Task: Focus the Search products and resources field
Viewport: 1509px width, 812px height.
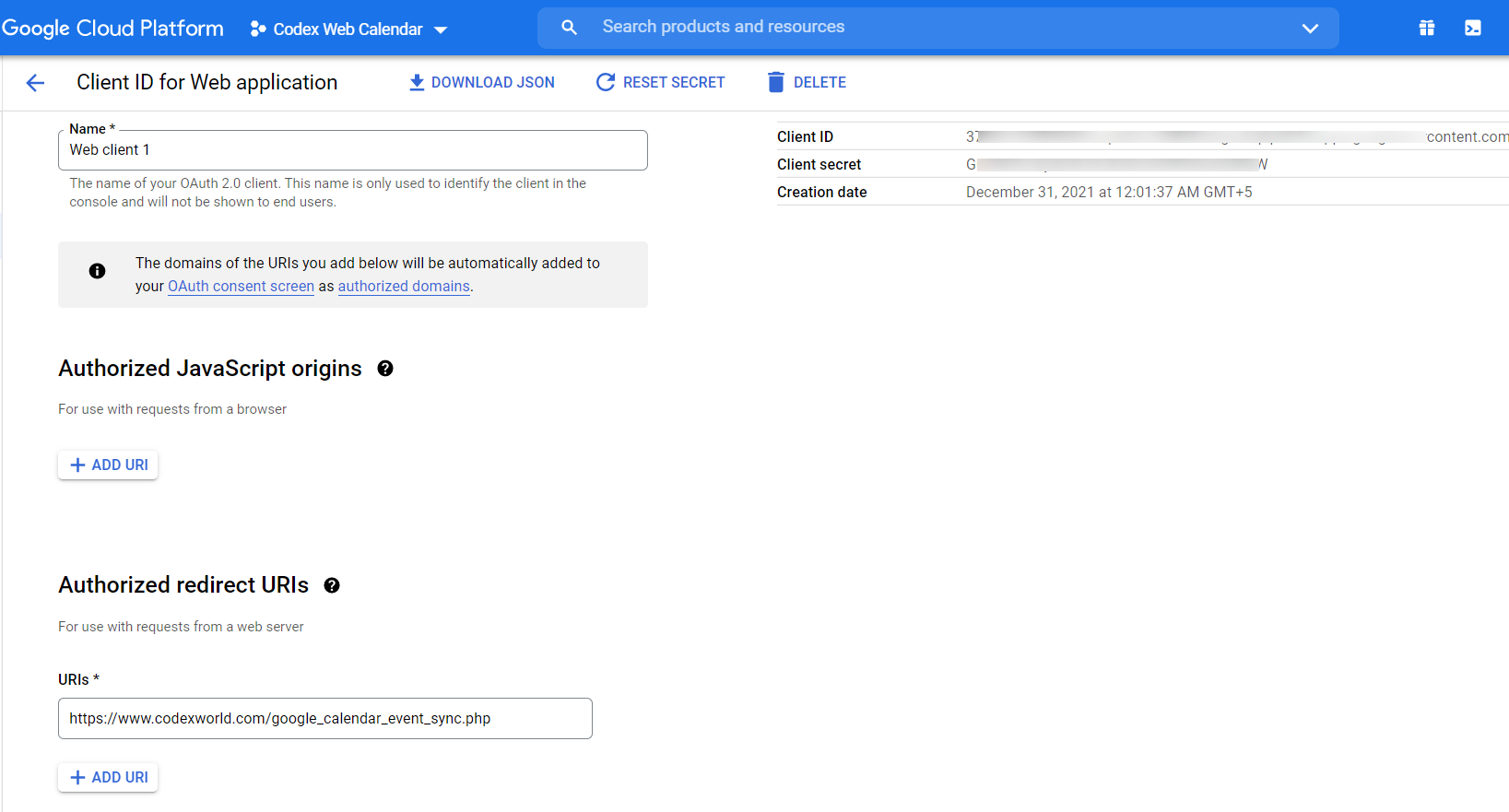Action: point(937,28)
